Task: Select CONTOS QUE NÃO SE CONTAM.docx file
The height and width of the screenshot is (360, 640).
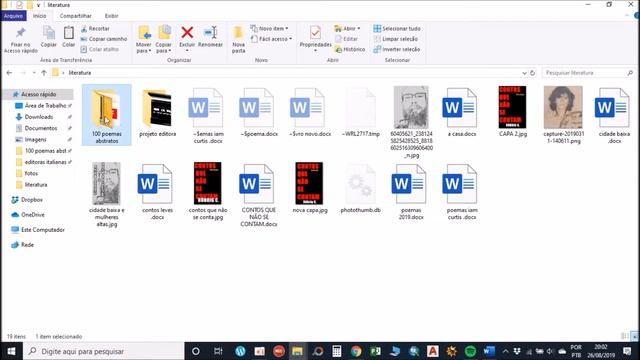Action: click(258, 195)
